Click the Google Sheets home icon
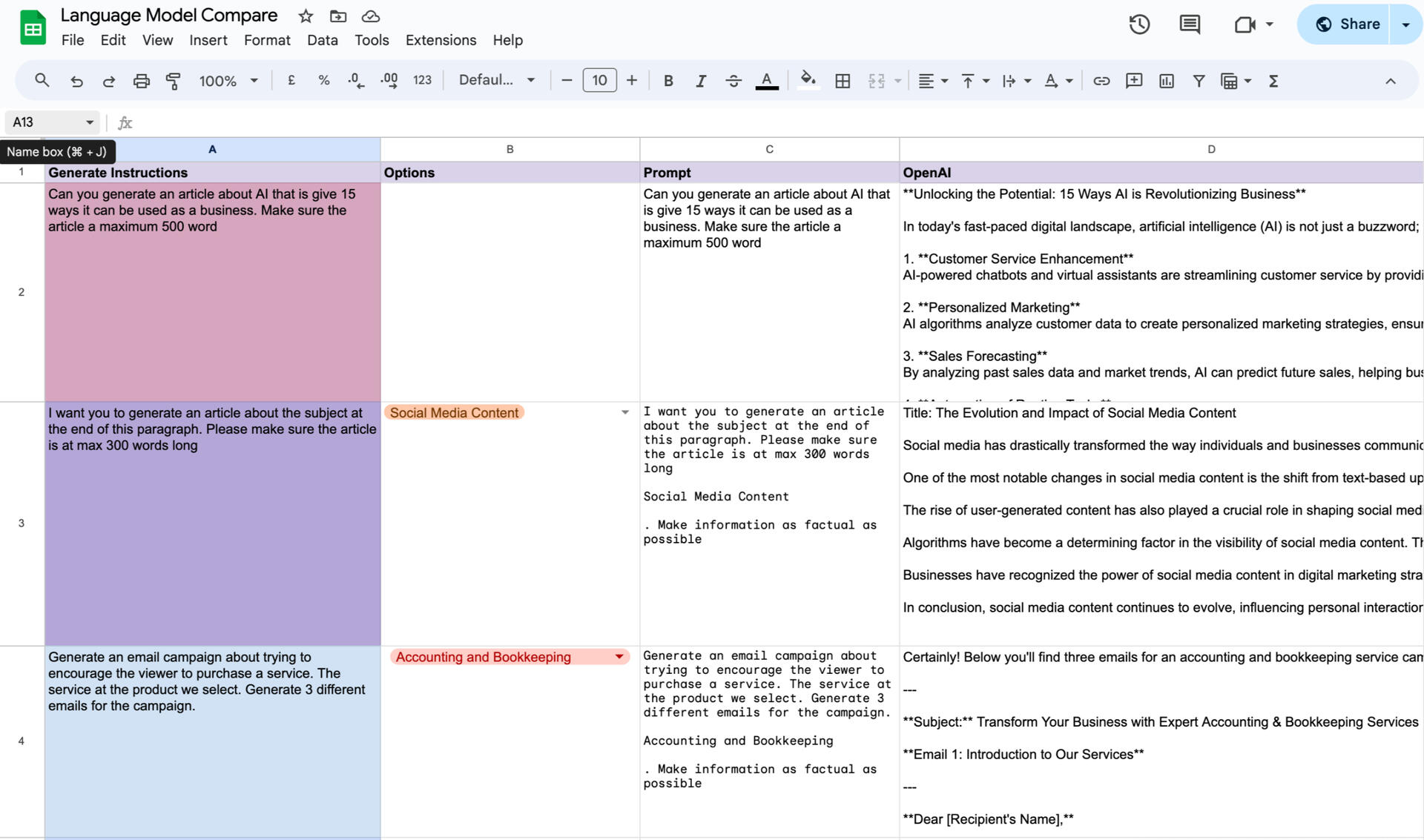Screen dimensions: 1424x840 33,28
